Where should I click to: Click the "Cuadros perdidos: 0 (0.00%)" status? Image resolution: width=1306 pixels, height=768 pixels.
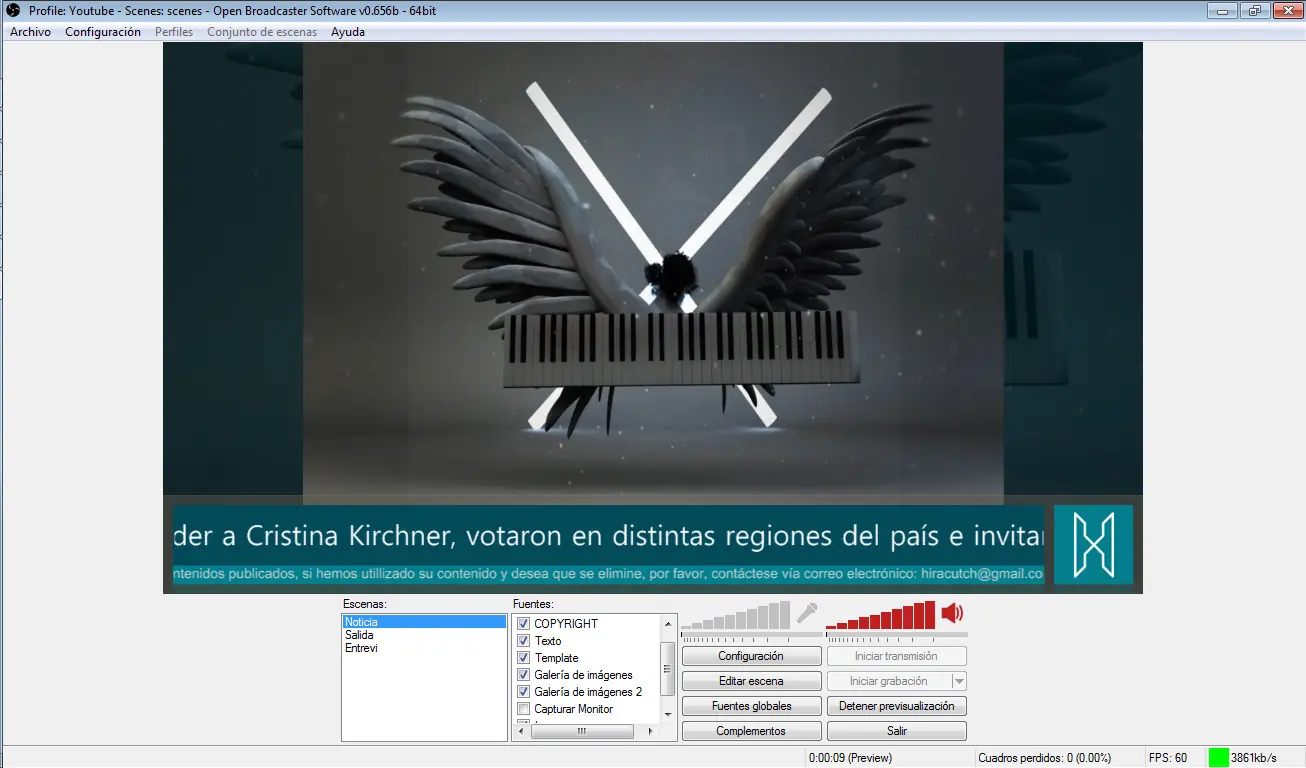(x=1044, y=758)
